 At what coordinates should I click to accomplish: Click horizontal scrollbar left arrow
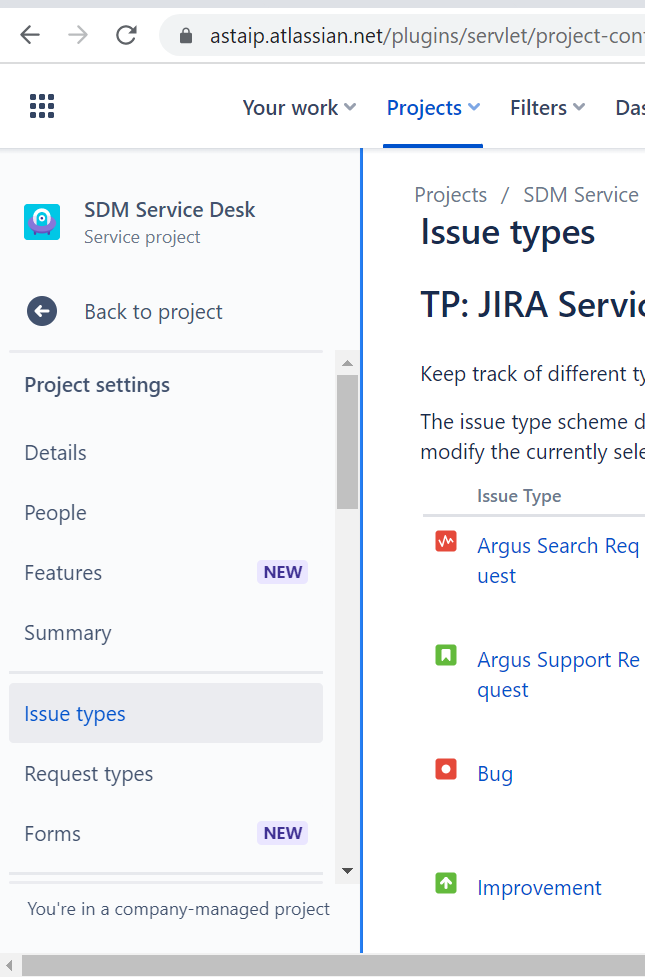point(9,966)
